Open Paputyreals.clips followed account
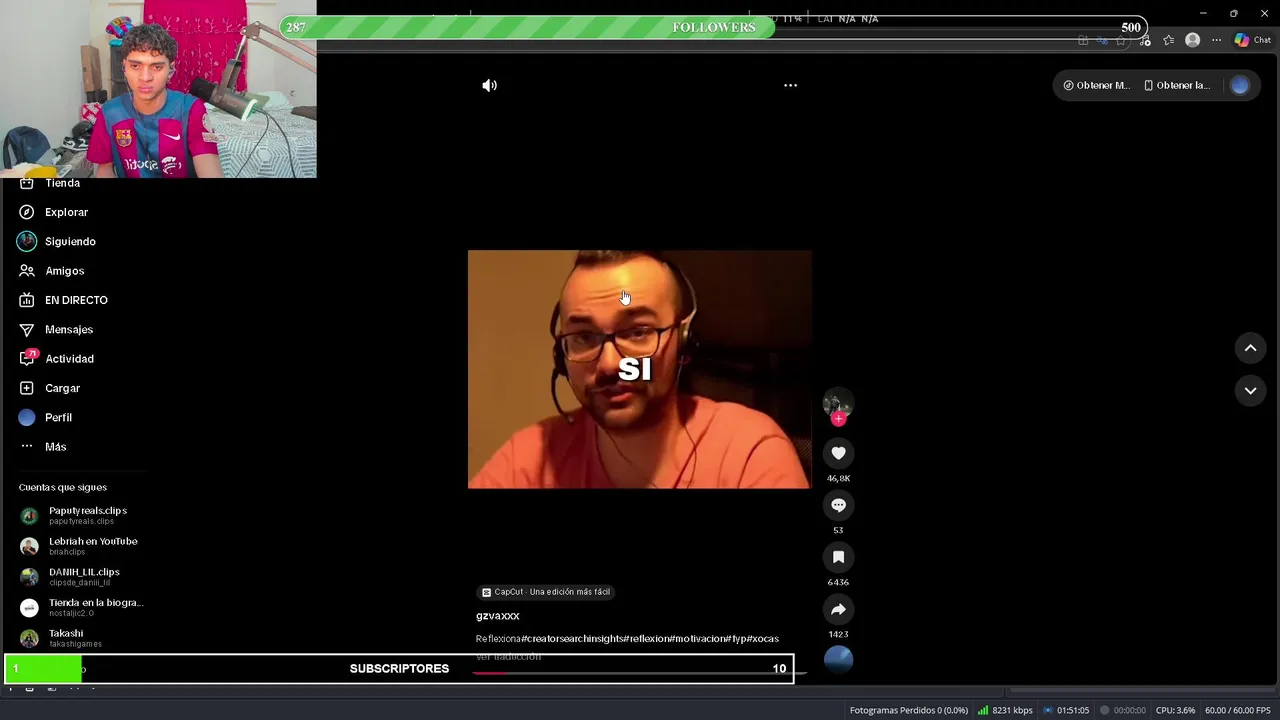Image resolution: width=1280 pixels, height=720 pixels. pos(74,515)
